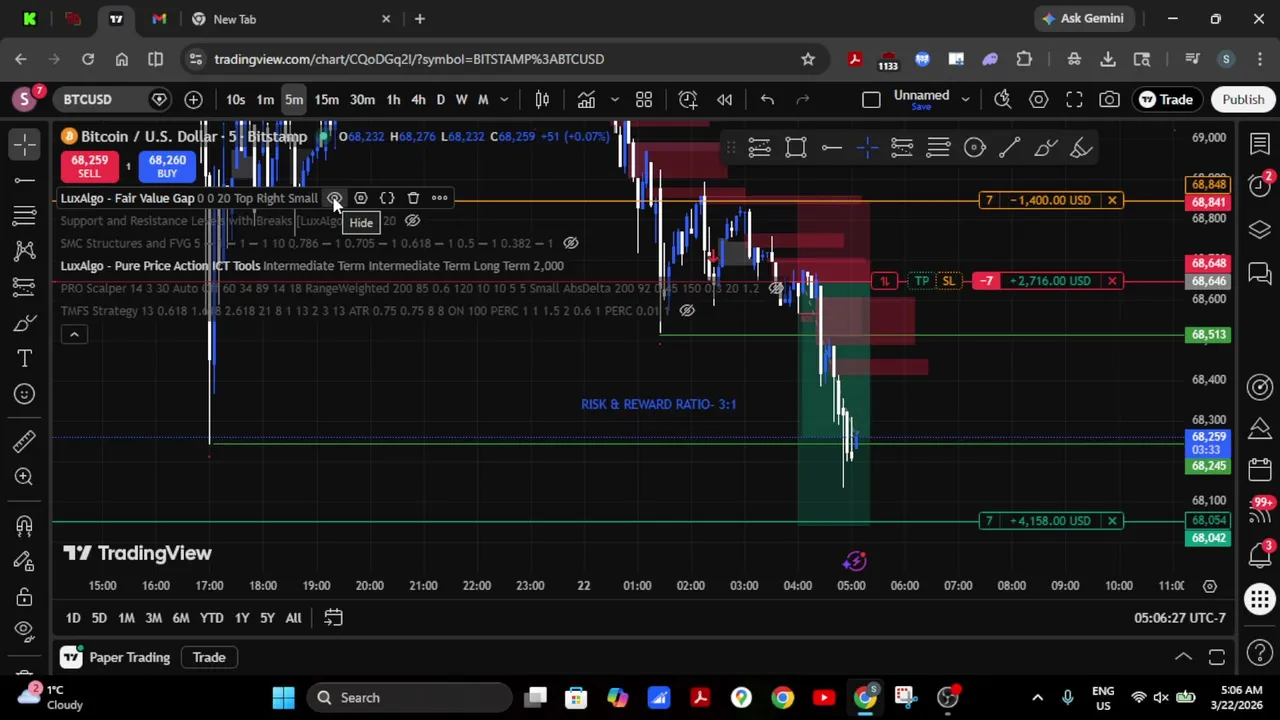Image resolution: width=1280 pixels, height=720 pixels.
Task: Open the patterns tool in left sidebar
Action: (x=25, y=251)
